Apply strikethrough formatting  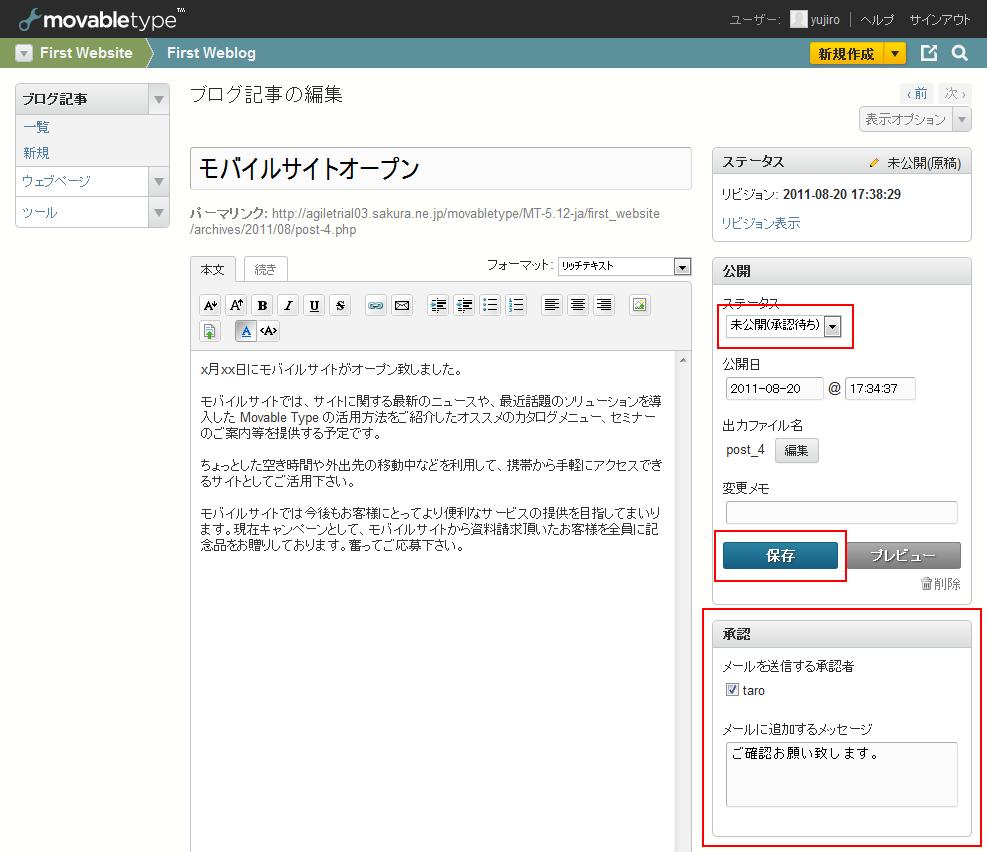point(340,306)
